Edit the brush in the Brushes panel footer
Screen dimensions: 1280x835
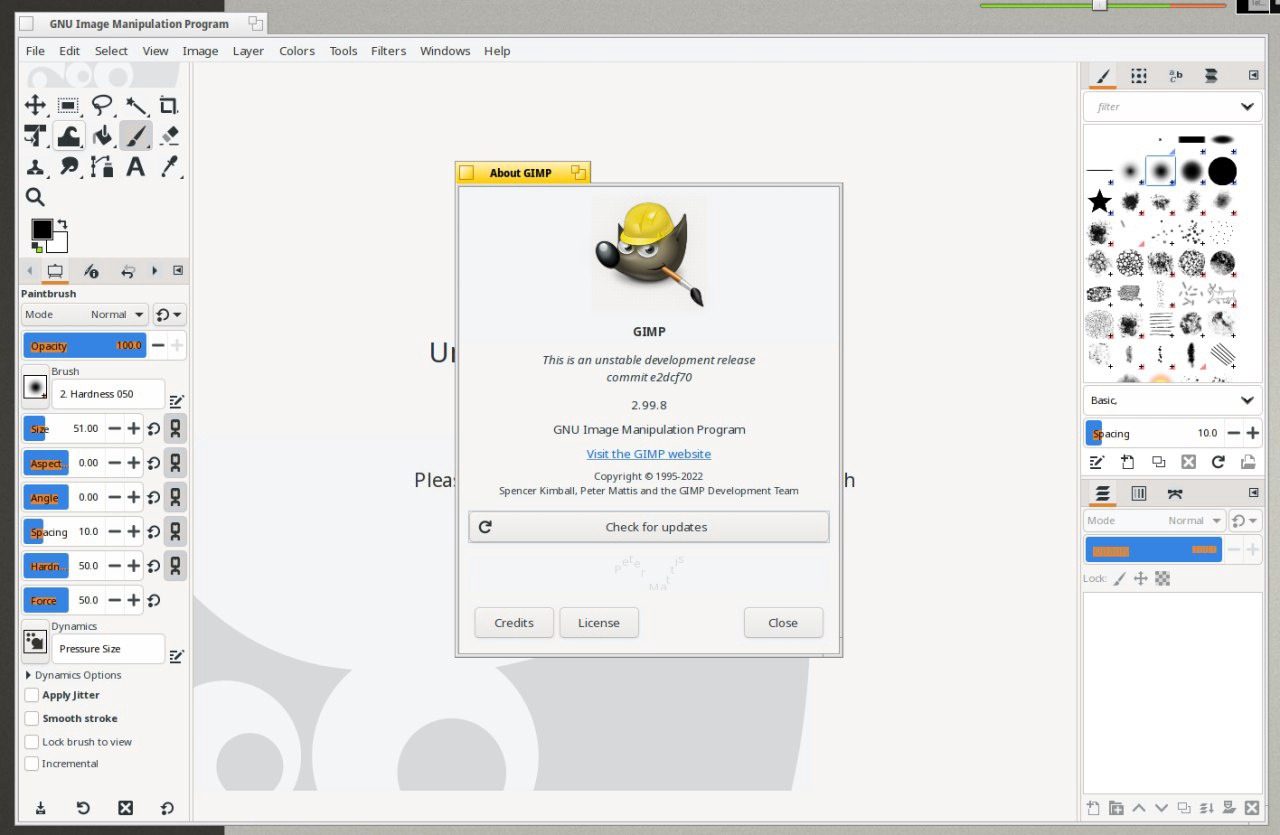(1097, 462)
